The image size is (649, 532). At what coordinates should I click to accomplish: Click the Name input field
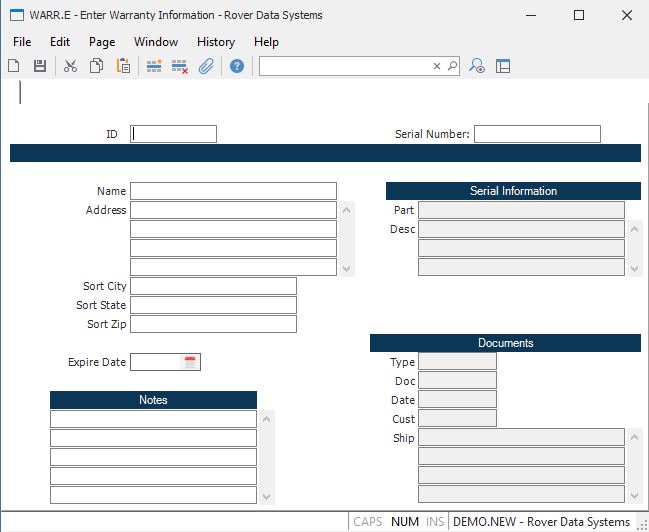click(233, 191)
